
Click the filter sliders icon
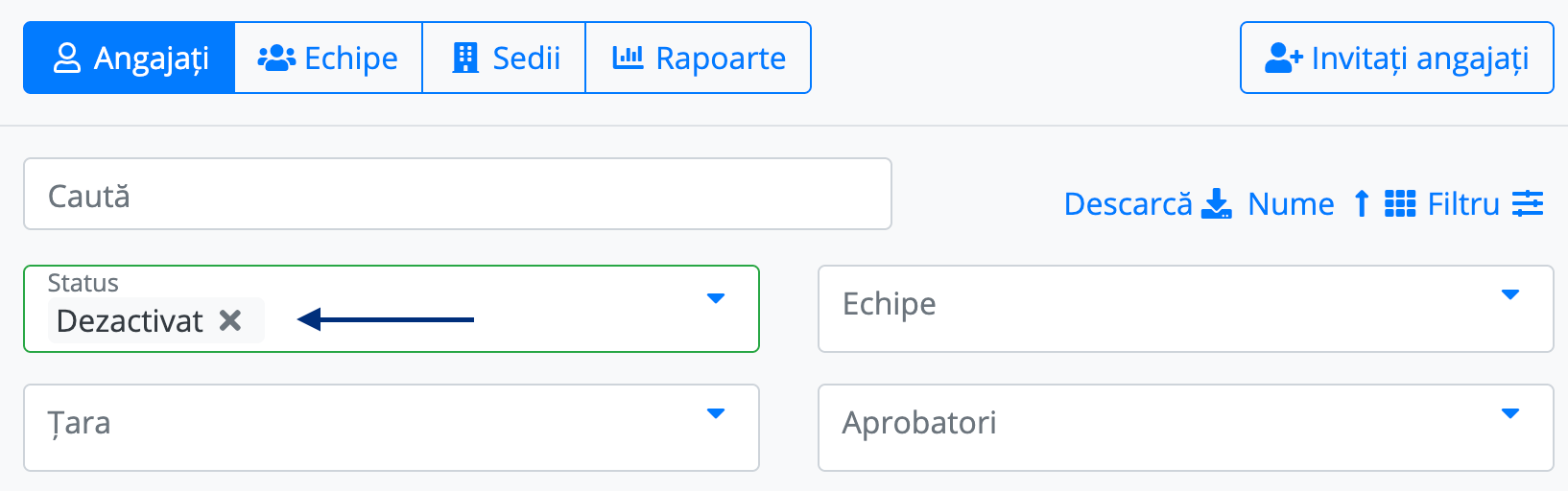tap(1528, 203)
